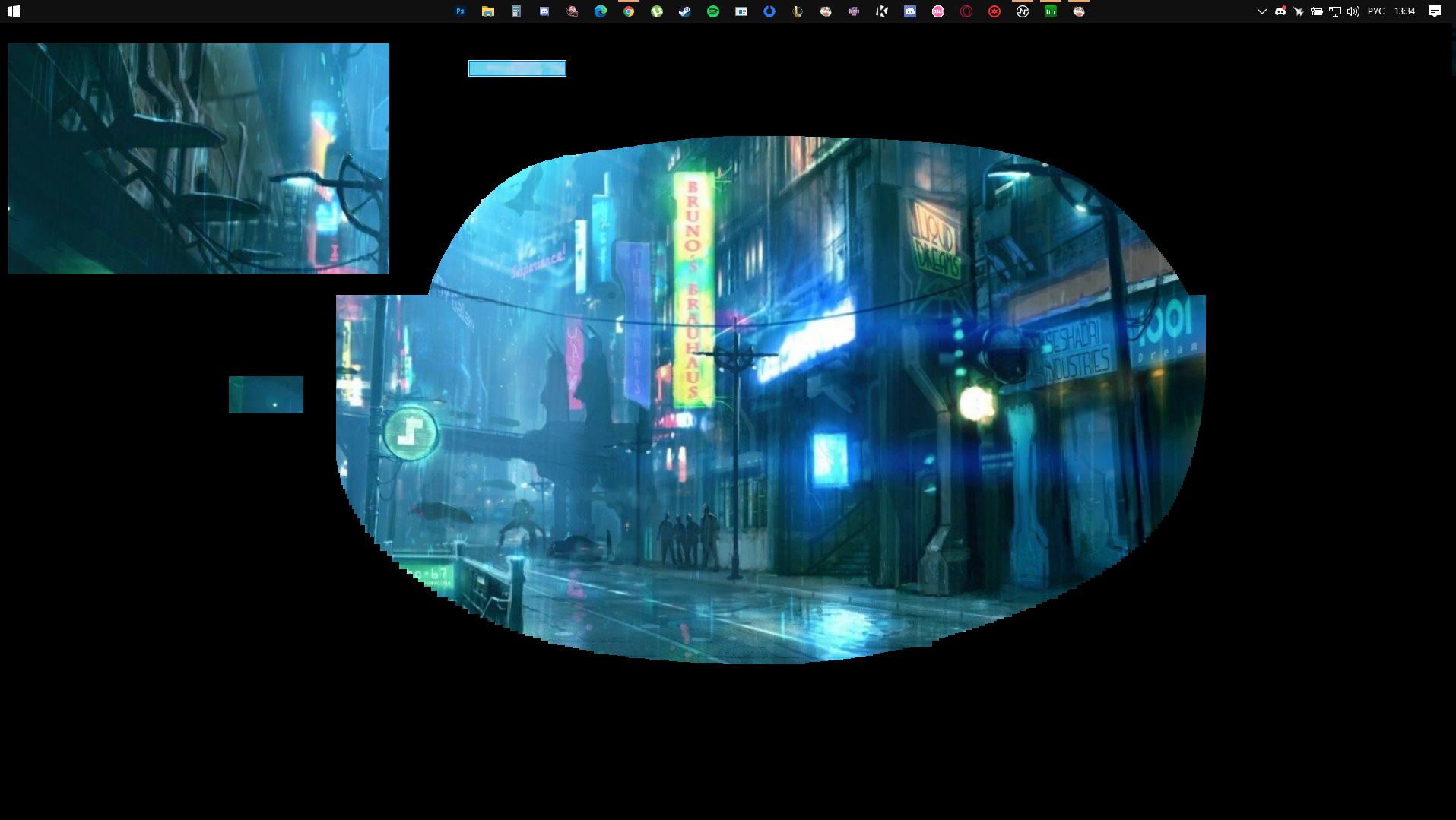Viewport: 1456px width, 820px height.
Task: Open the white K logo app
Action: (x=882, y=11)
